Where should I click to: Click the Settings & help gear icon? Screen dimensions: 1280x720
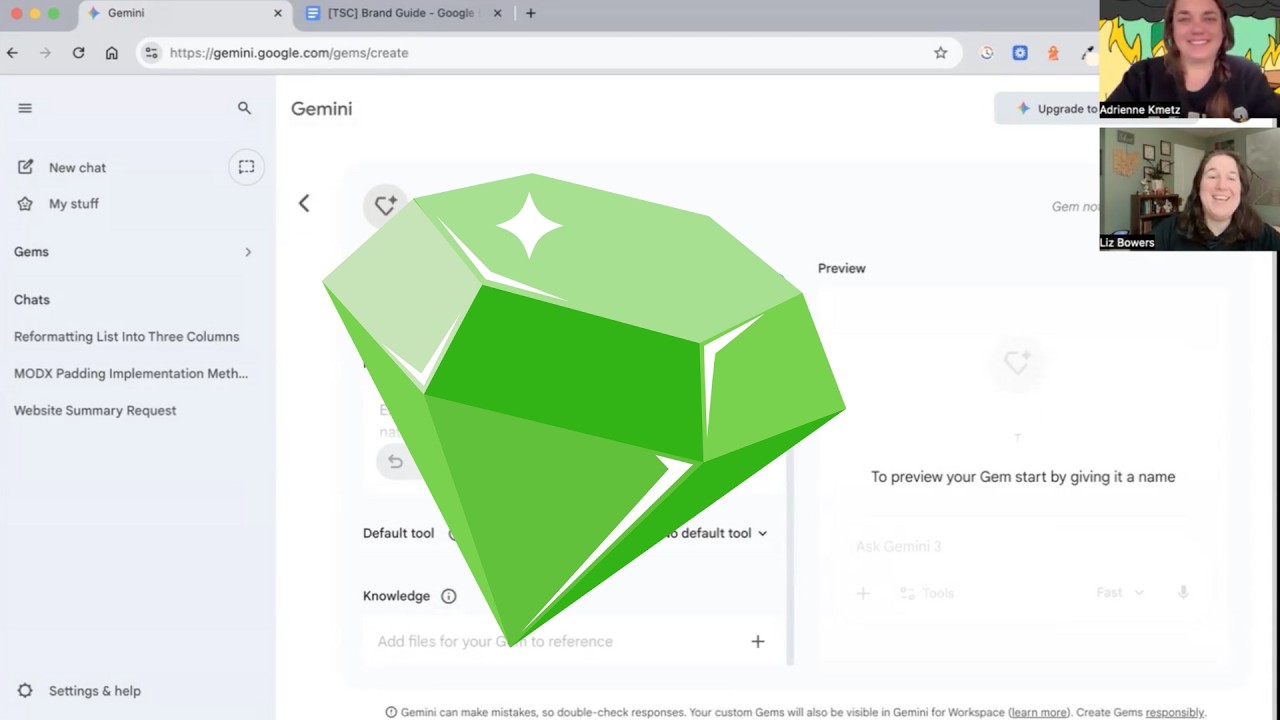coord(26,691)
